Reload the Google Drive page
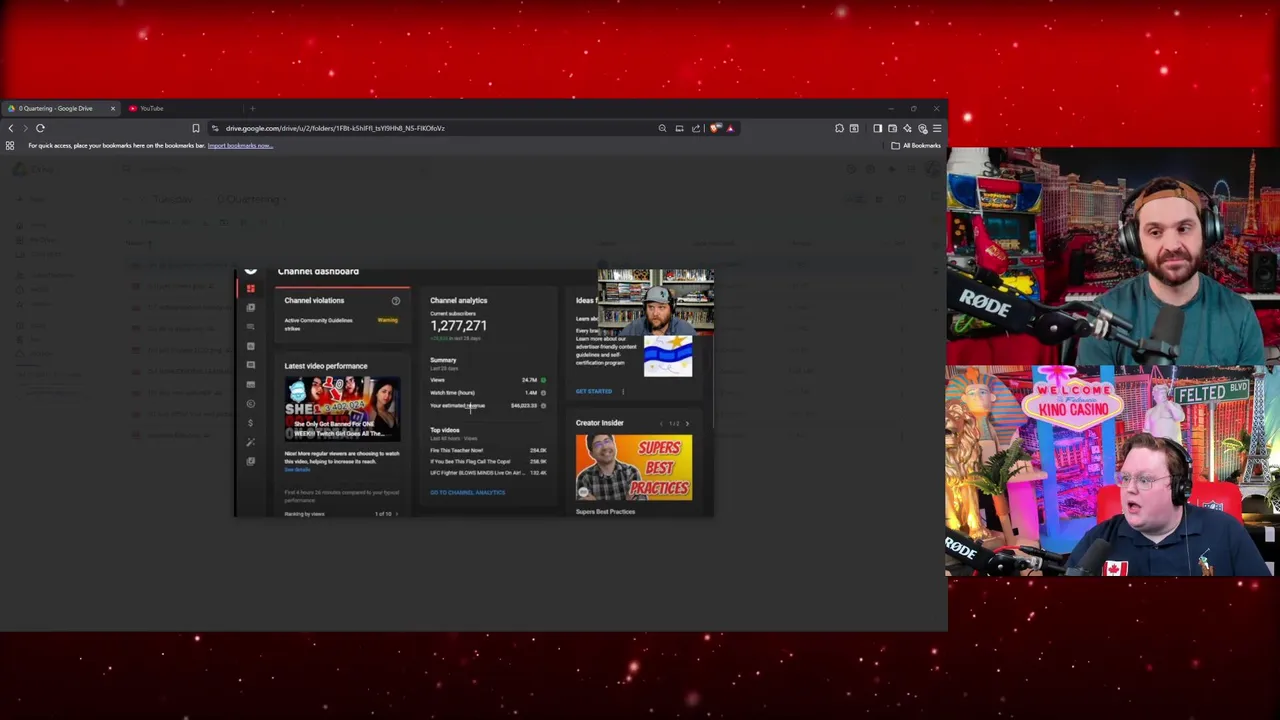The height and width of the screenshot is (720, 1280). [40, 128]
